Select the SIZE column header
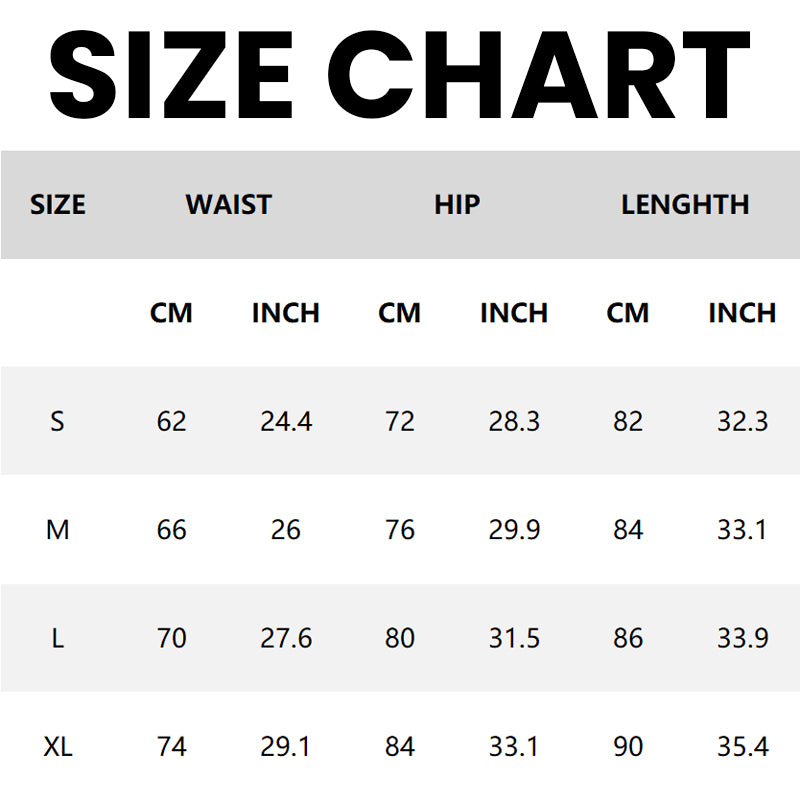The image size is (800, 800). pyautogui.click(x=58, y=205)
